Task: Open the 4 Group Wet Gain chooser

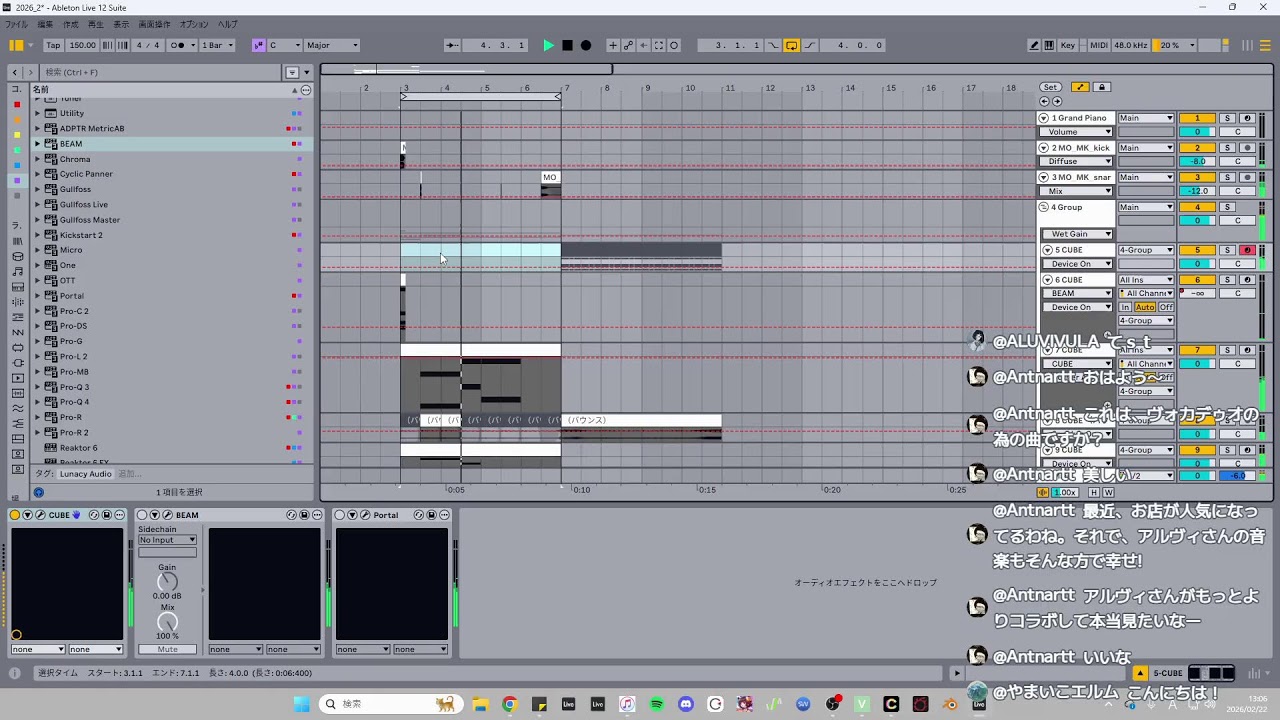Action: click(x=1075, y=234)
